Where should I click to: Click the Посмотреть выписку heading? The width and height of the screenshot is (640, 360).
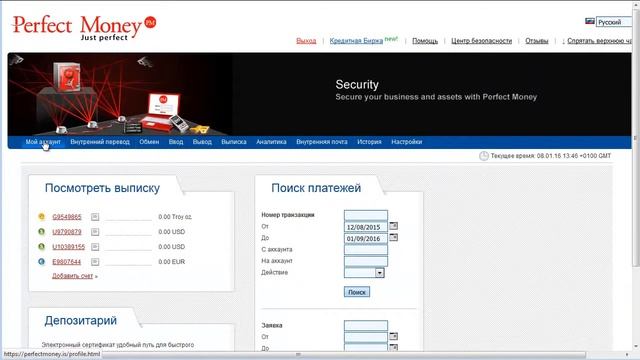point(102,188)
